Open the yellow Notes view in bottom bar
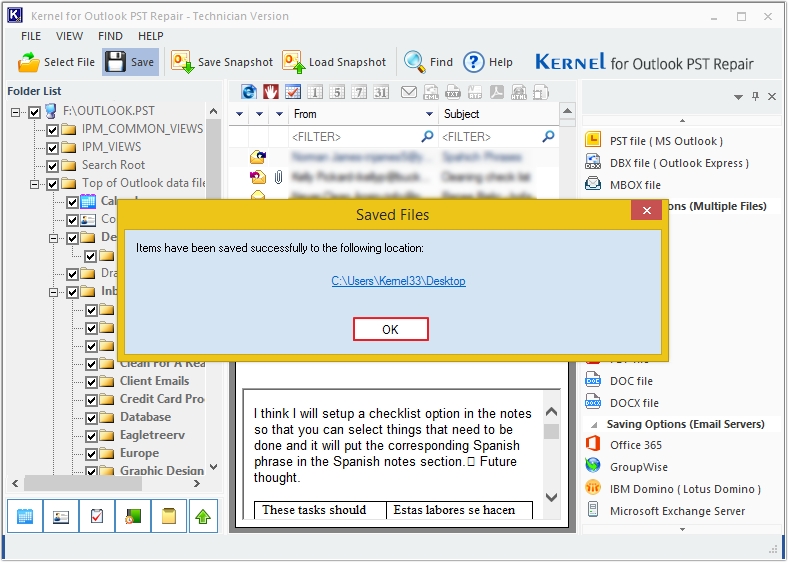 (x=169, y=516)
